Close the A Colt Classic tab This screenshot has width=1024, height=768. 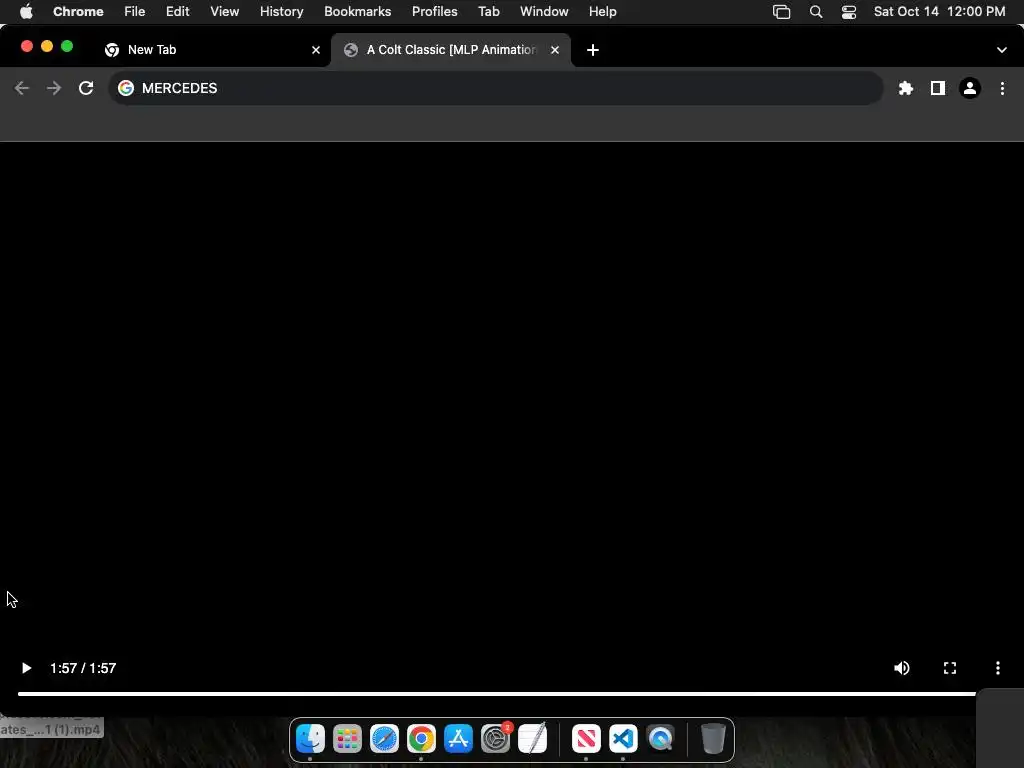coord(554,50)
